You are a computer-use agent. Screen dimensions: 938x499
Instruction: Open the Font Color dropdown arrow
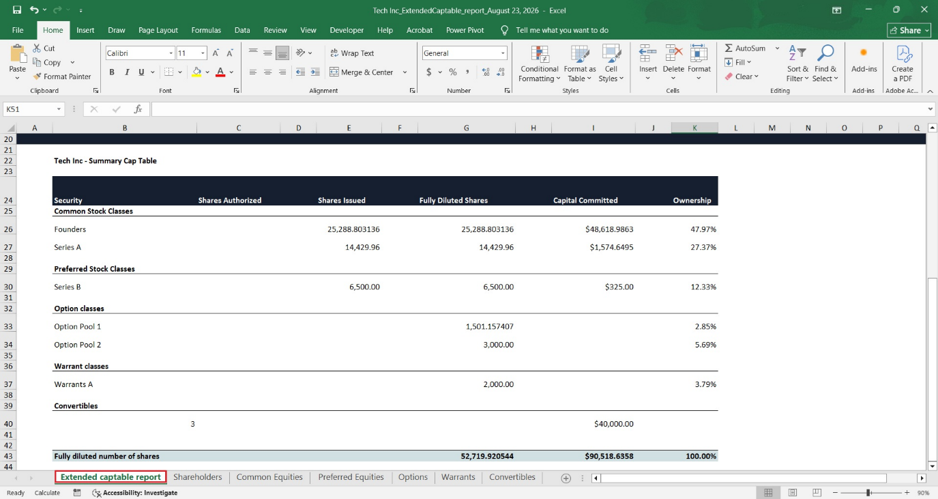[231, 72]
